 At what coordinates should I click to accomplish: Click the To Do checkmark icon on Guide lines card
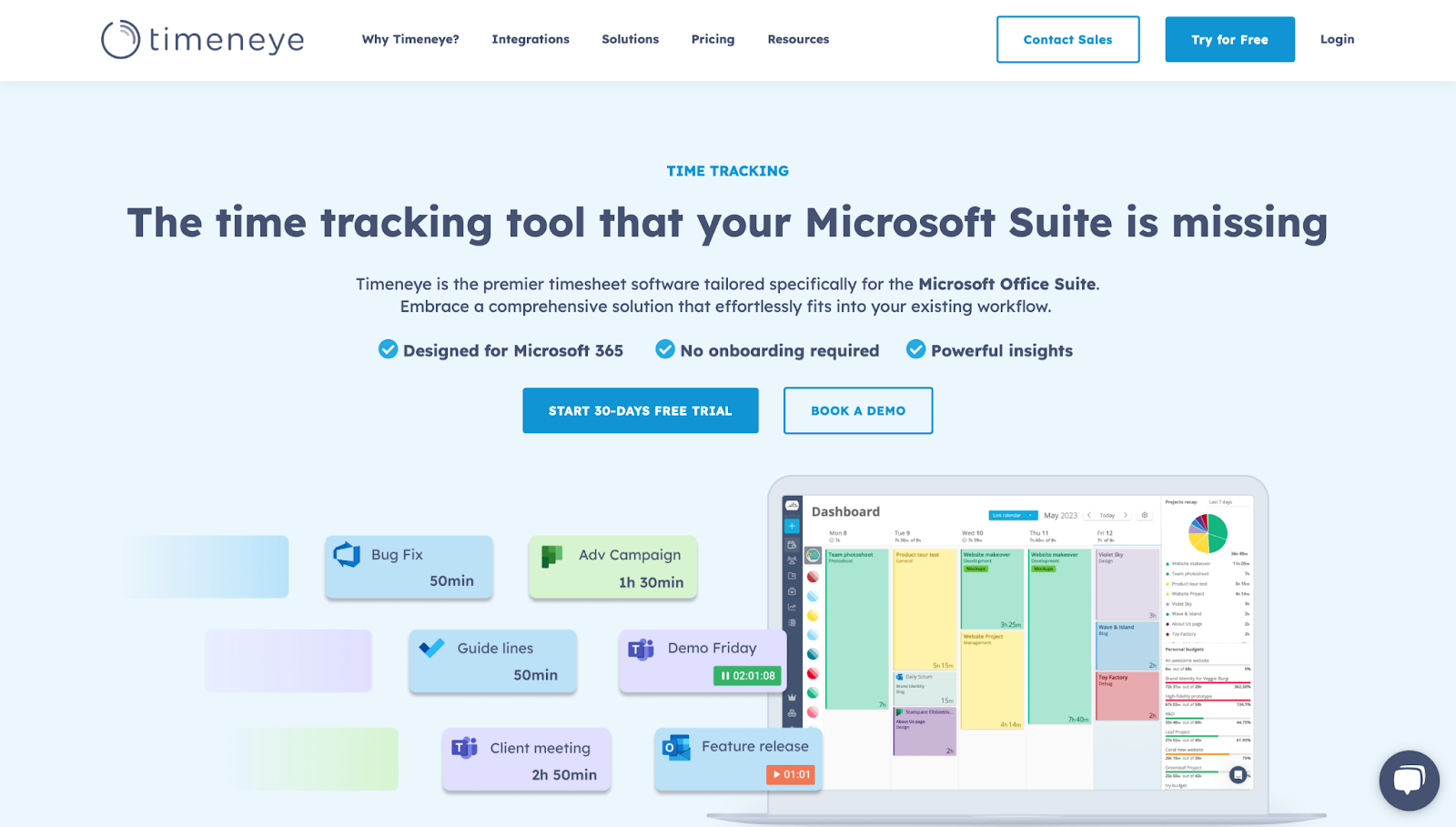click(431, 648)
